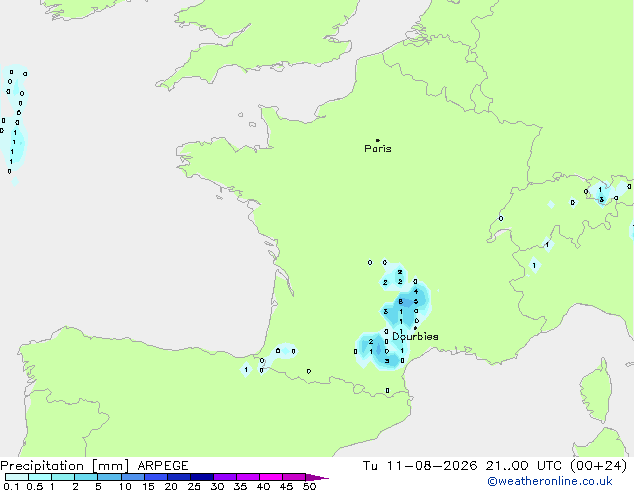Pick the 25–30 mm navy legend swatch

[202, 477]
